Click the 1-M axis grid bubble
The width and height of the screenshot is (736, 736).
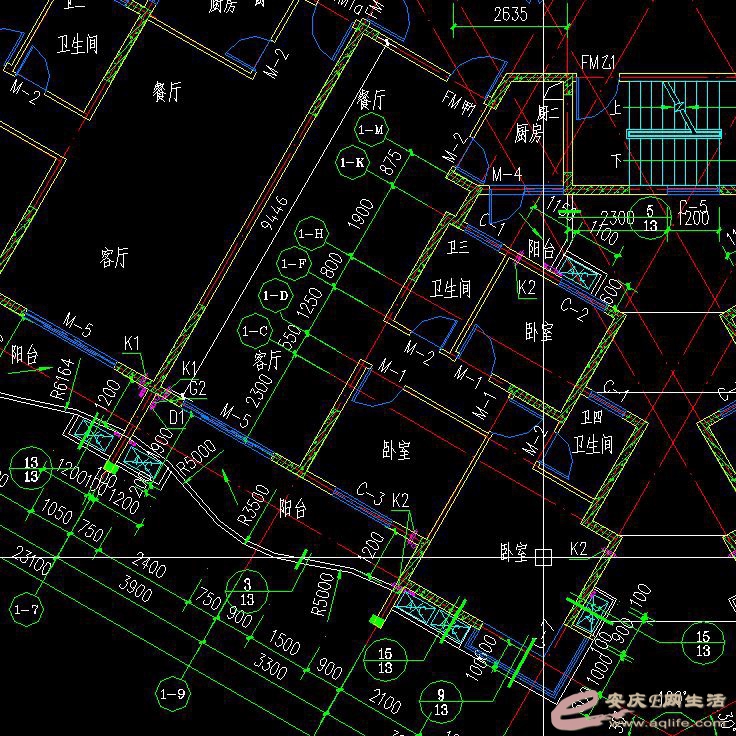coord(371,130)
